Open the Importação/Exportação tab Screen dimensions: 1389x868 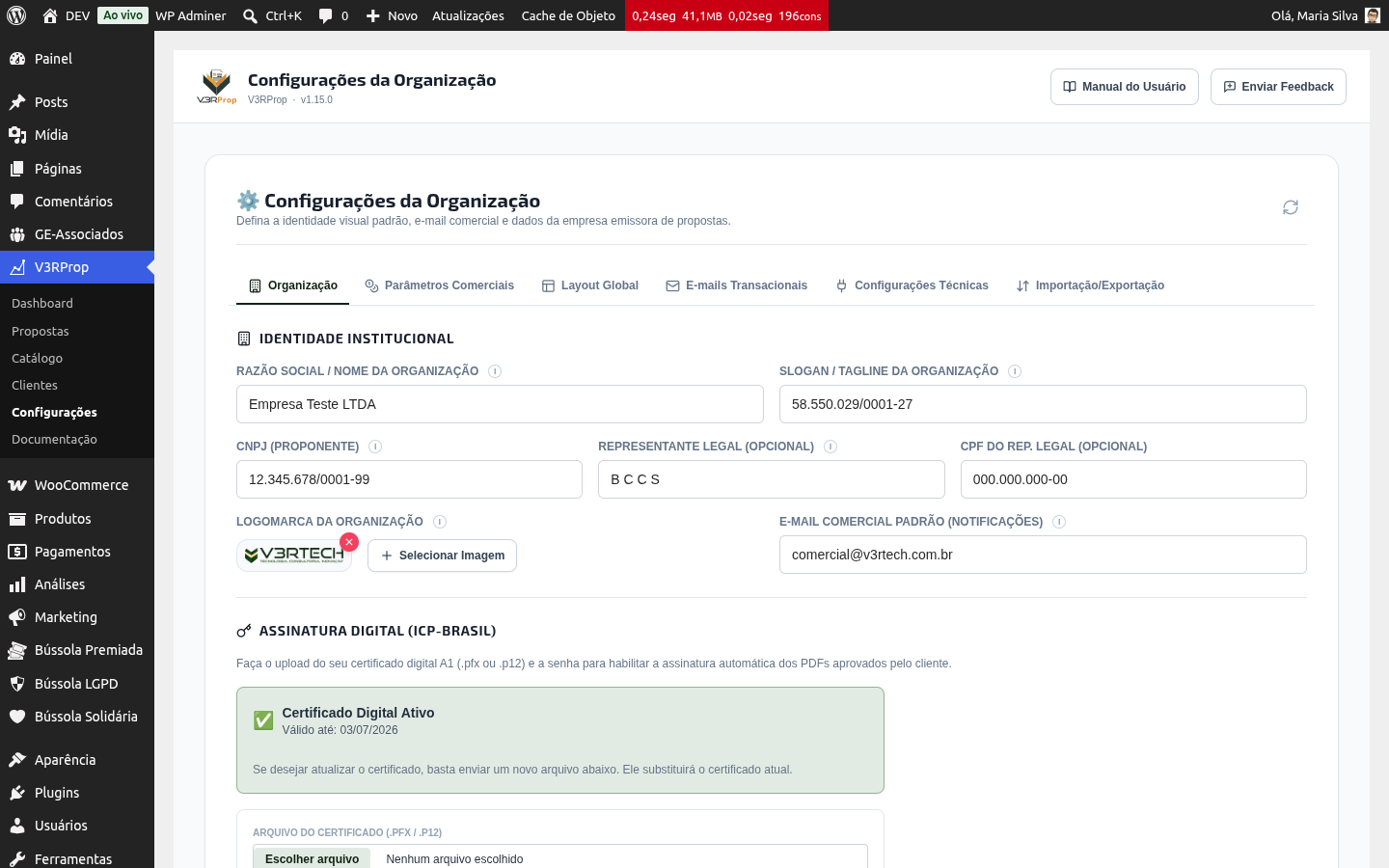tap(1090, 285)
